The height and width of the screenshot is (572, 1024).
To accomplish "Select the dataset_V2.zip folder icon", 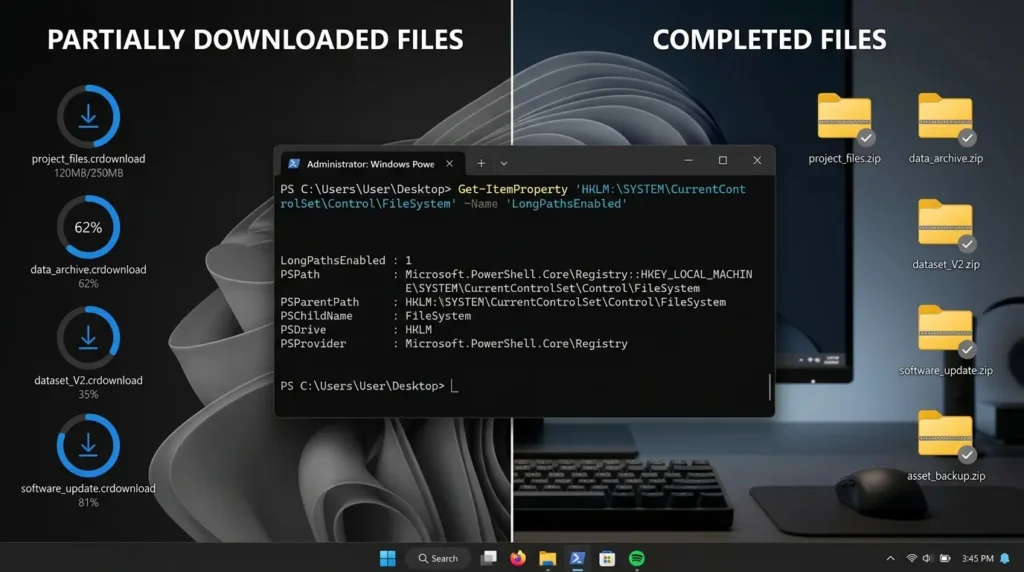I will pyautogui.click(x=945, y=224).
